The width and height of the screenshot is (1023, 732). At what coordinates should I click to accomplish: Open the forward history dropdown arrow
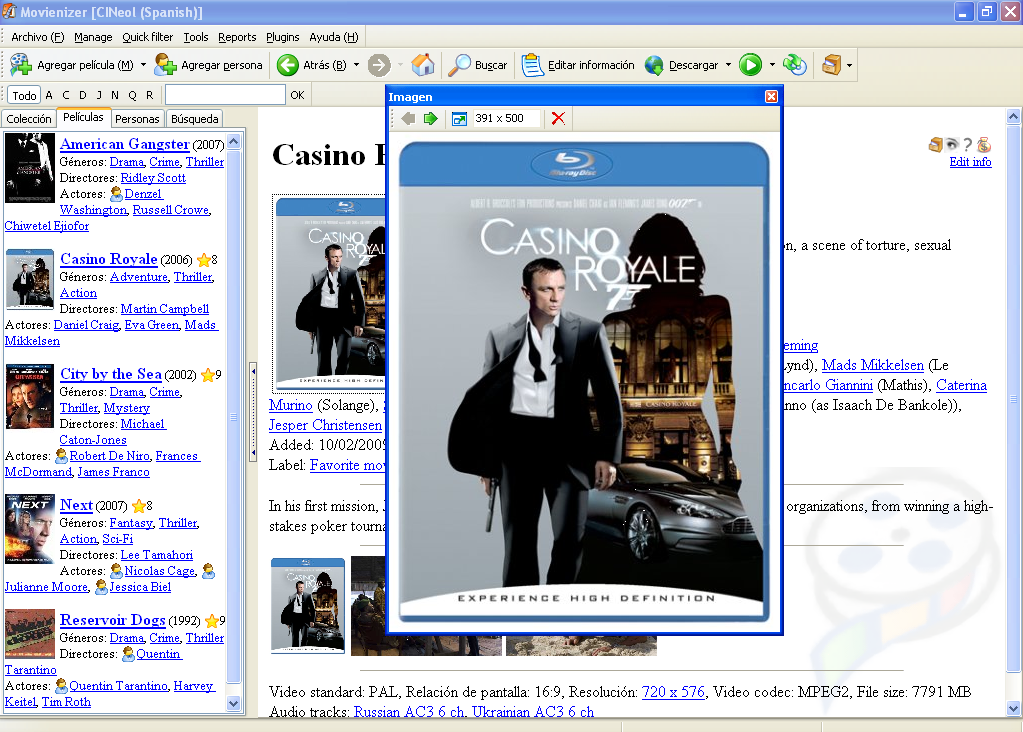[400, 65]
